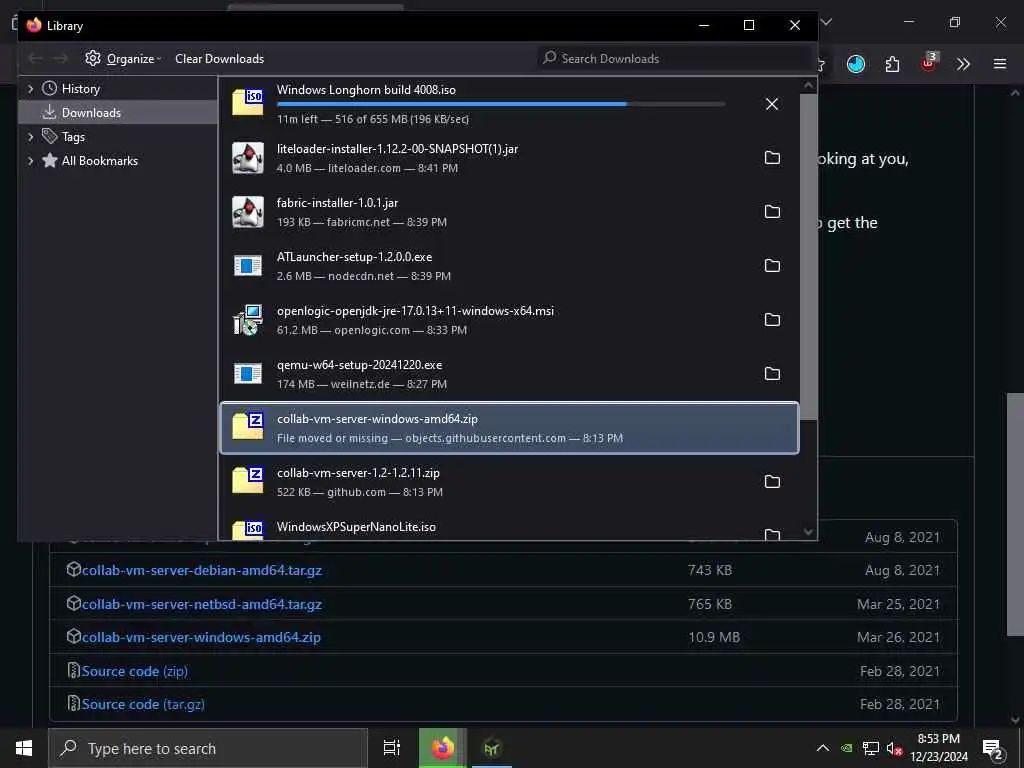Click the Library downloads list scrollbar thumb
1024x768 pixels.
[x=808, y=257]
